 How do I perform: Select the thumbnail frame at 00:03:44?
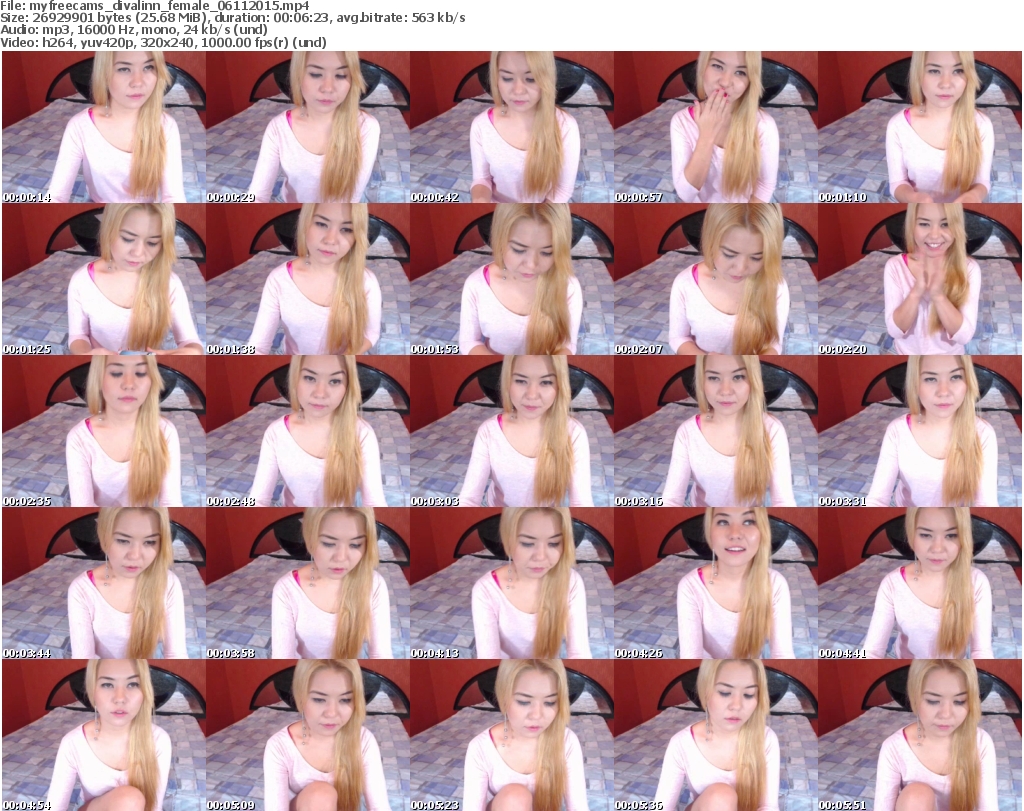click(104, 582)
